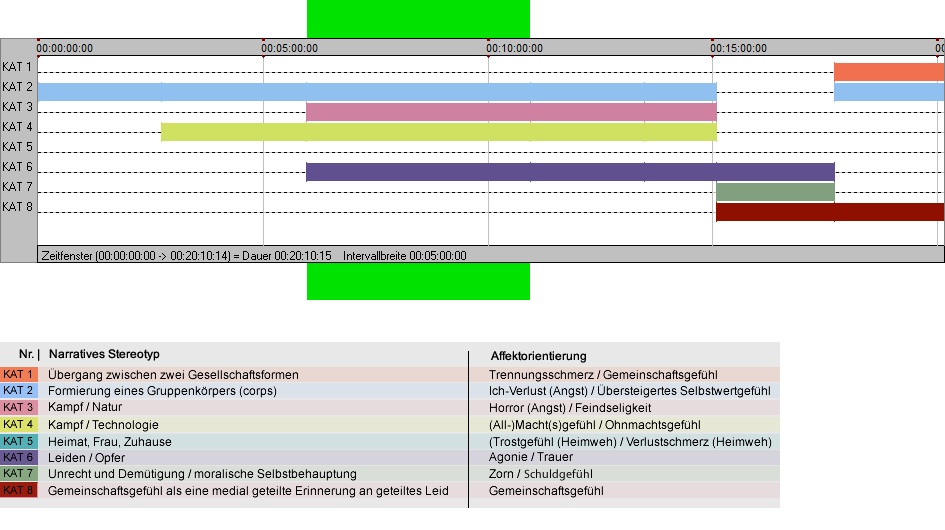
Task: Click the pink KAT 3 legend swatch
Action: (19, 407)
